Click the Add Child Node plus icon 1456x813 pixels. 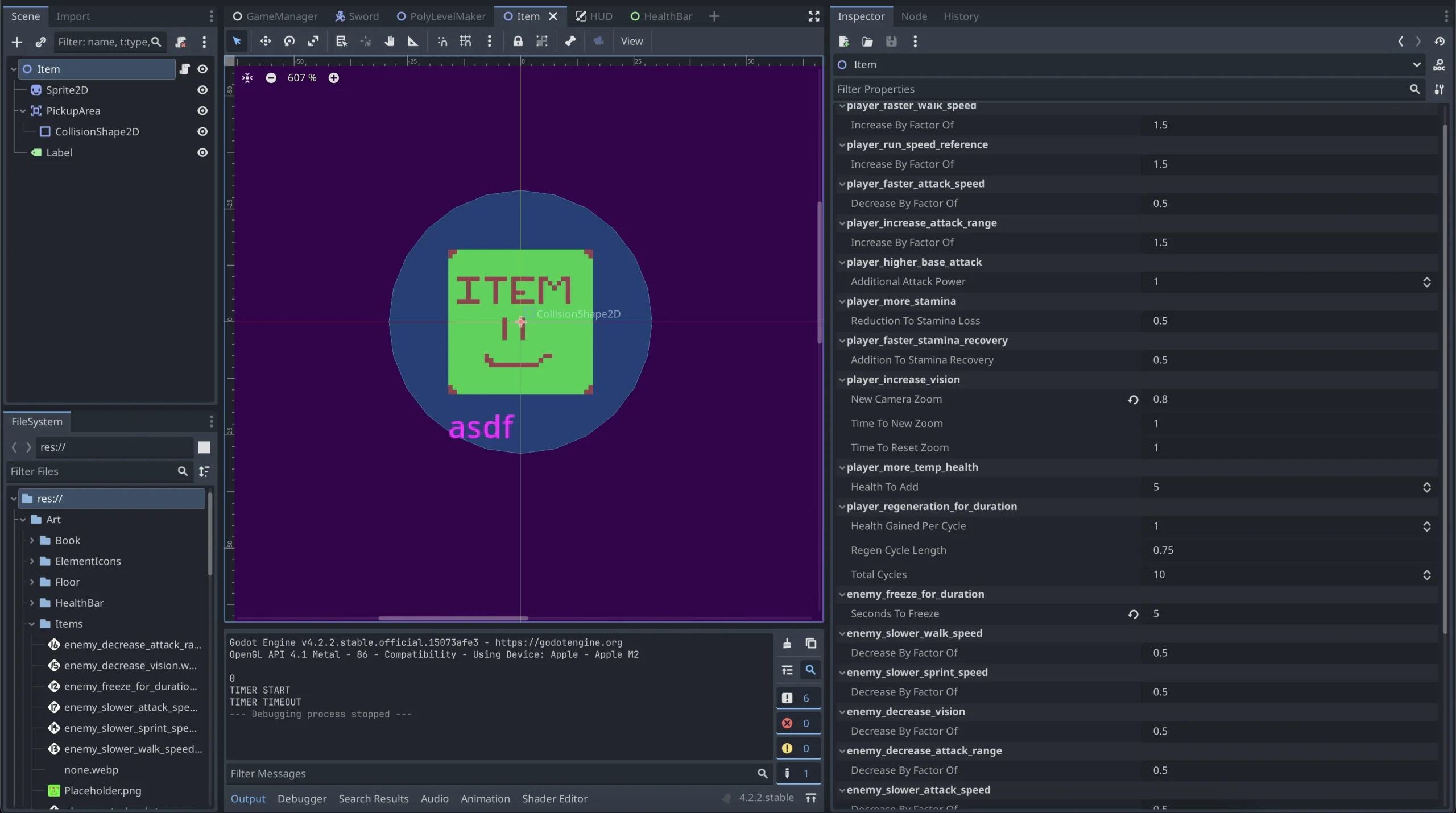point(16,42)
